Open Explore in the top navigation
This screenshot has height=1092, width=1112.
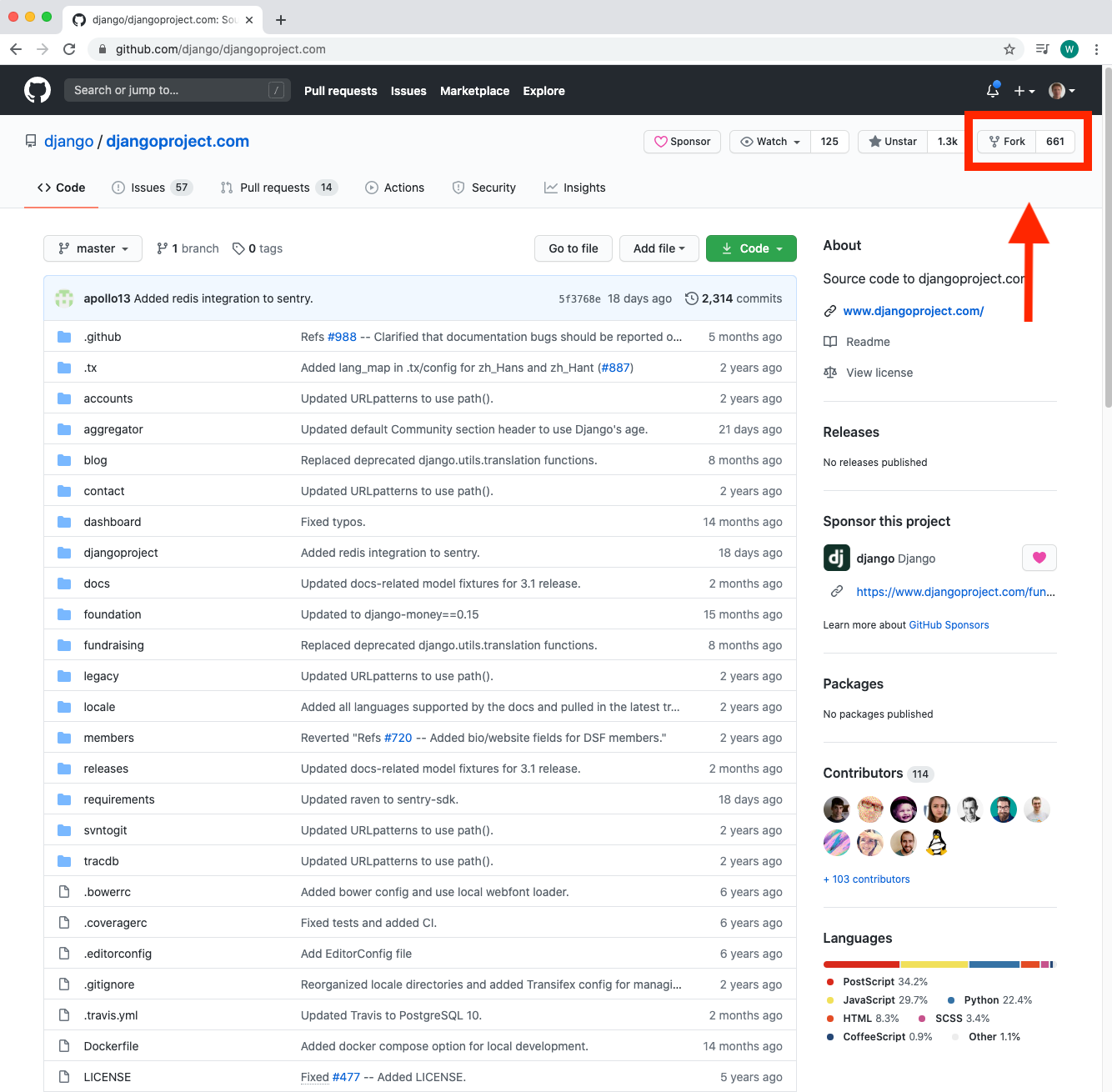click(x=543, y=91)
